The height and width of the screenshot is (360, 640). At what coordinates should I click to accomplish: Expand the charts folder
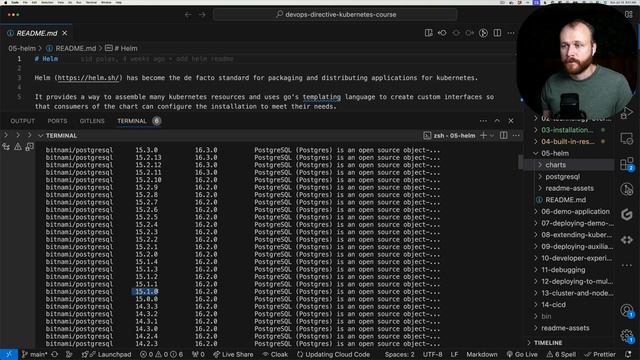click(556, 165)
